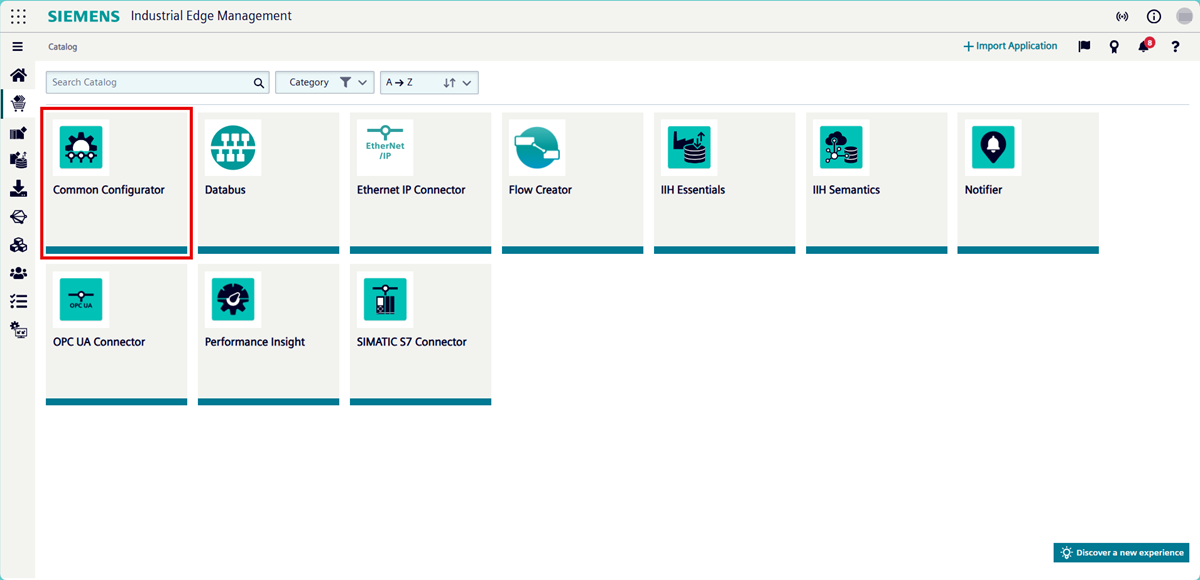Open the A → Z sort dropdown
This screenshot has height=580, width=1200.
pos(429,83)
